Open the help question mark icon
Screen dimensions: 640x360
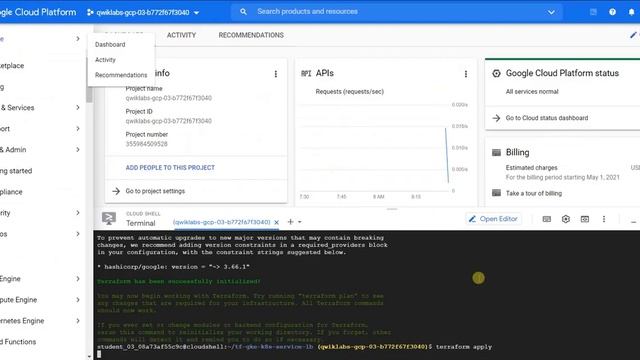pos(612,12)
